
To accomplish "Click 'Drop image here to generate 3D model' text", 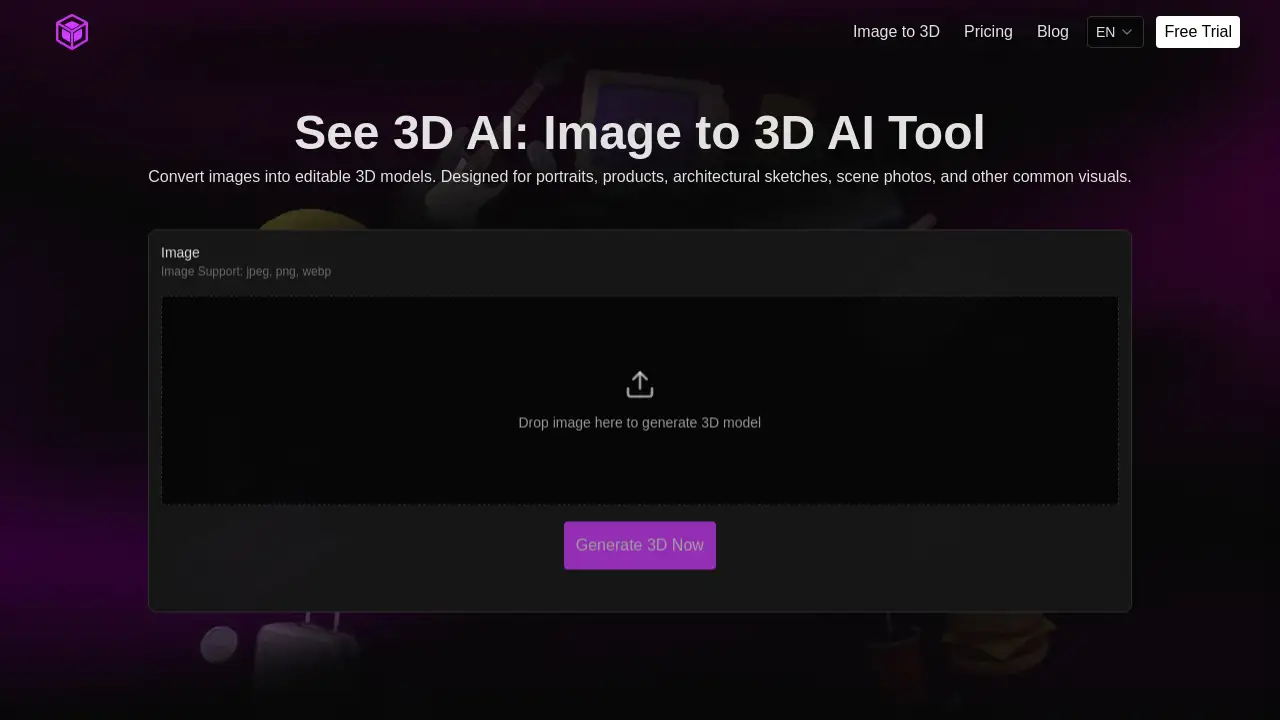I will [x=640, y=422].
